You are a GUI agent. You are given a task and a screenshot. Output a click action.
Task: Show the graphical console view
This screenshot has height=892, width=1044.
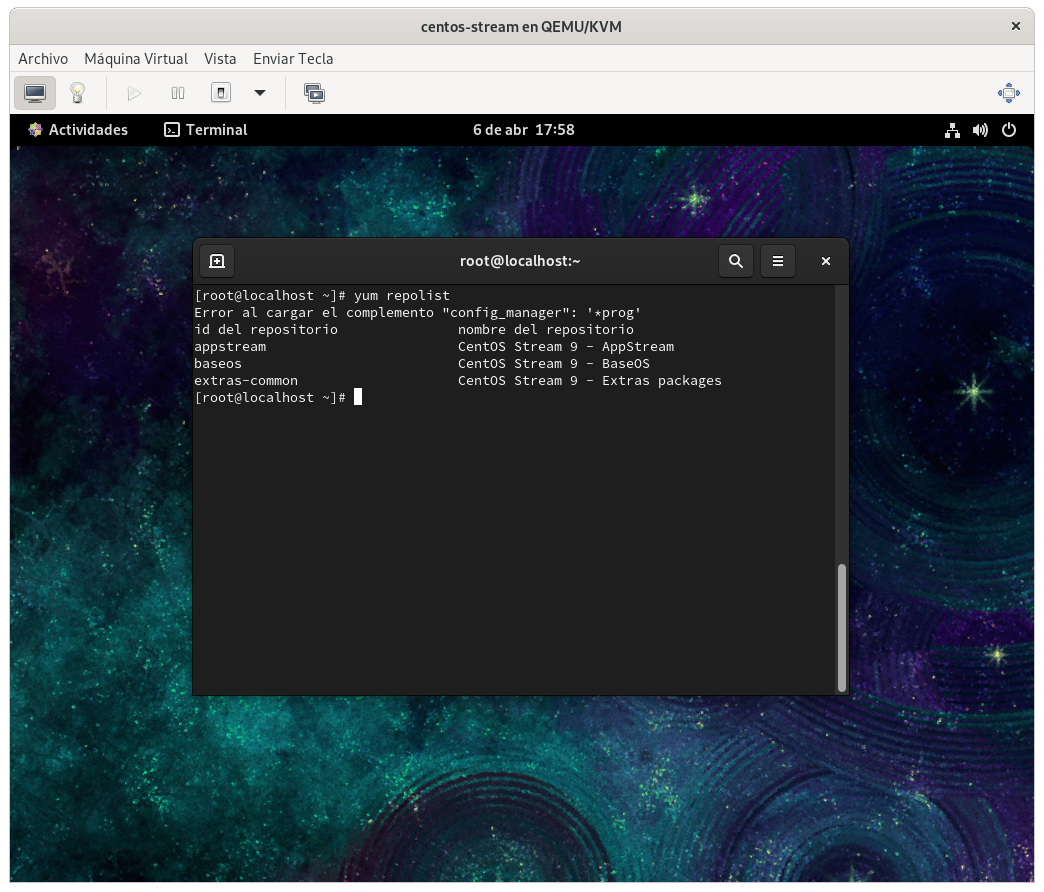tap(35, 93)
